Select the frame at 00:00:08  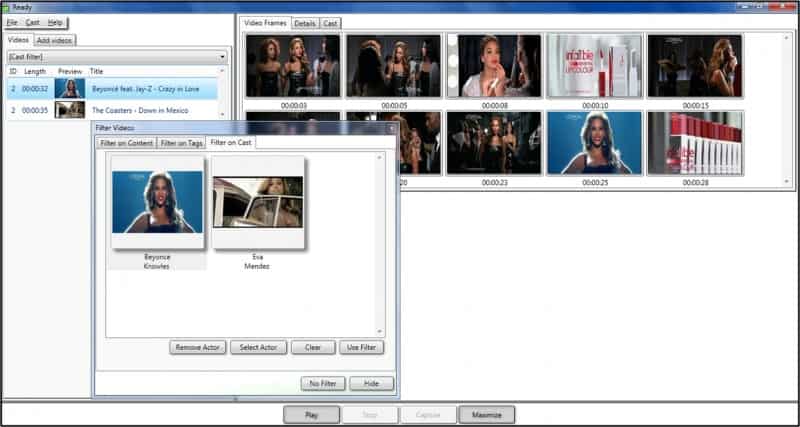[494, 66]
